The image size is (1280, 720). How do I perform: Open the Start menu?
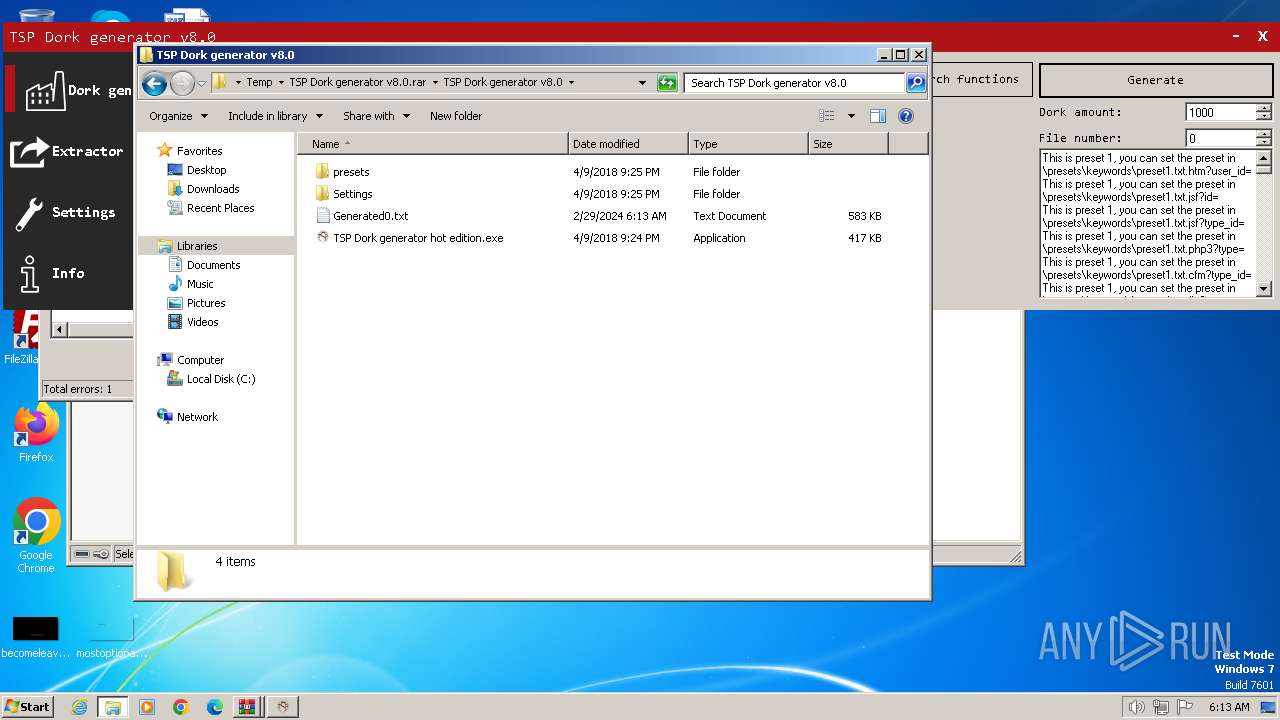(x=27, y=707)
